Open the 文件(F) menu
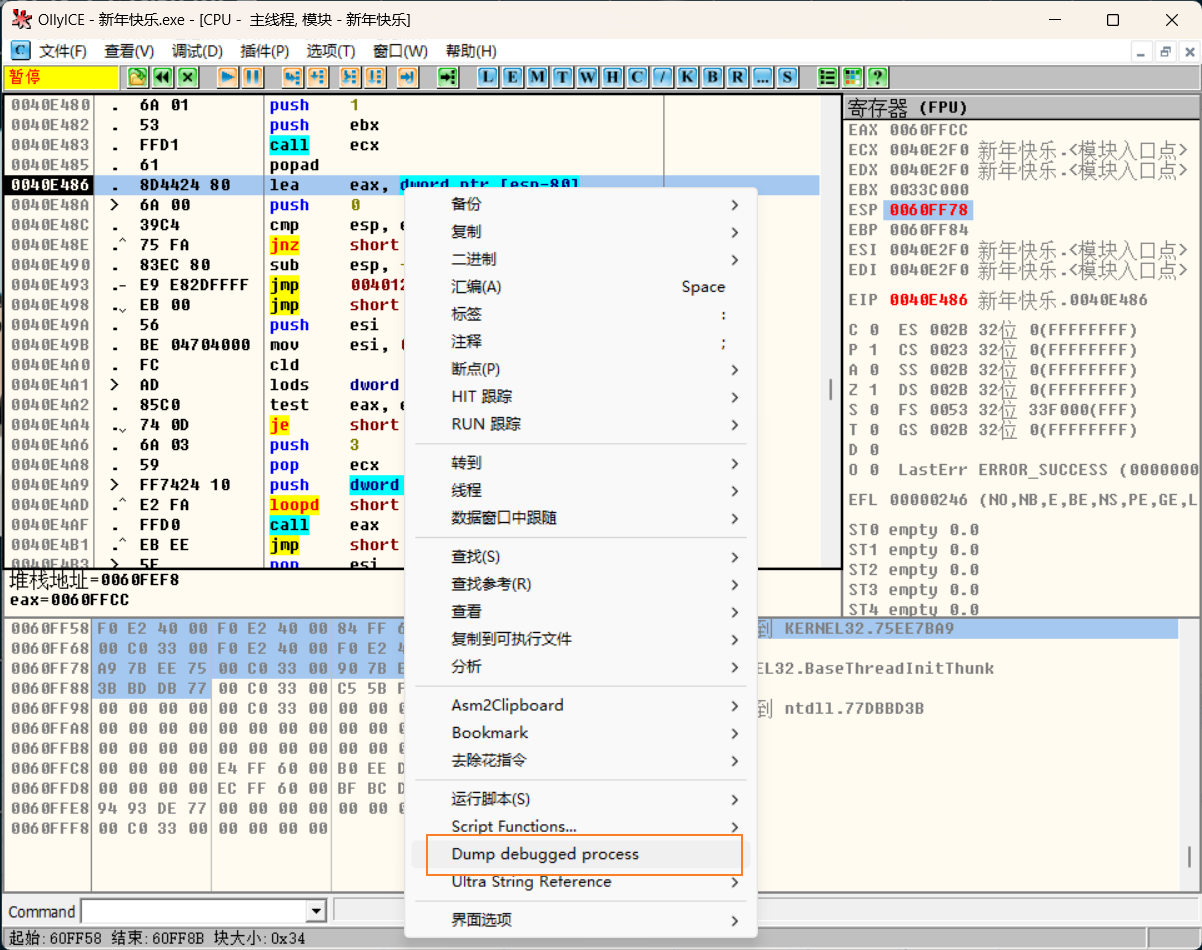Viewport: 1202px width, 950px height. (63, 51)
